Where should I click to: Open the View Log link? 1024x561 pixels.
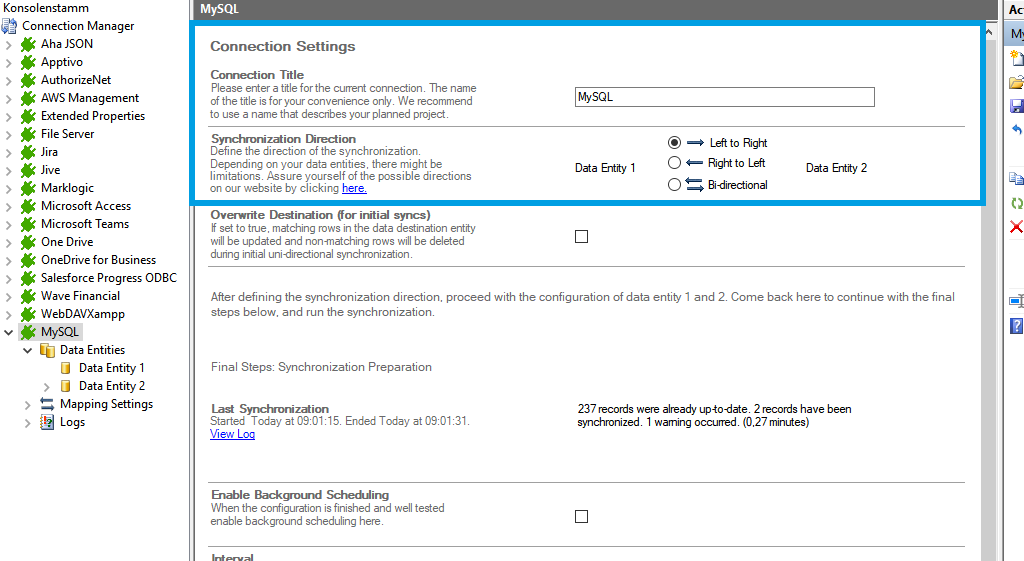coord(232,434)
